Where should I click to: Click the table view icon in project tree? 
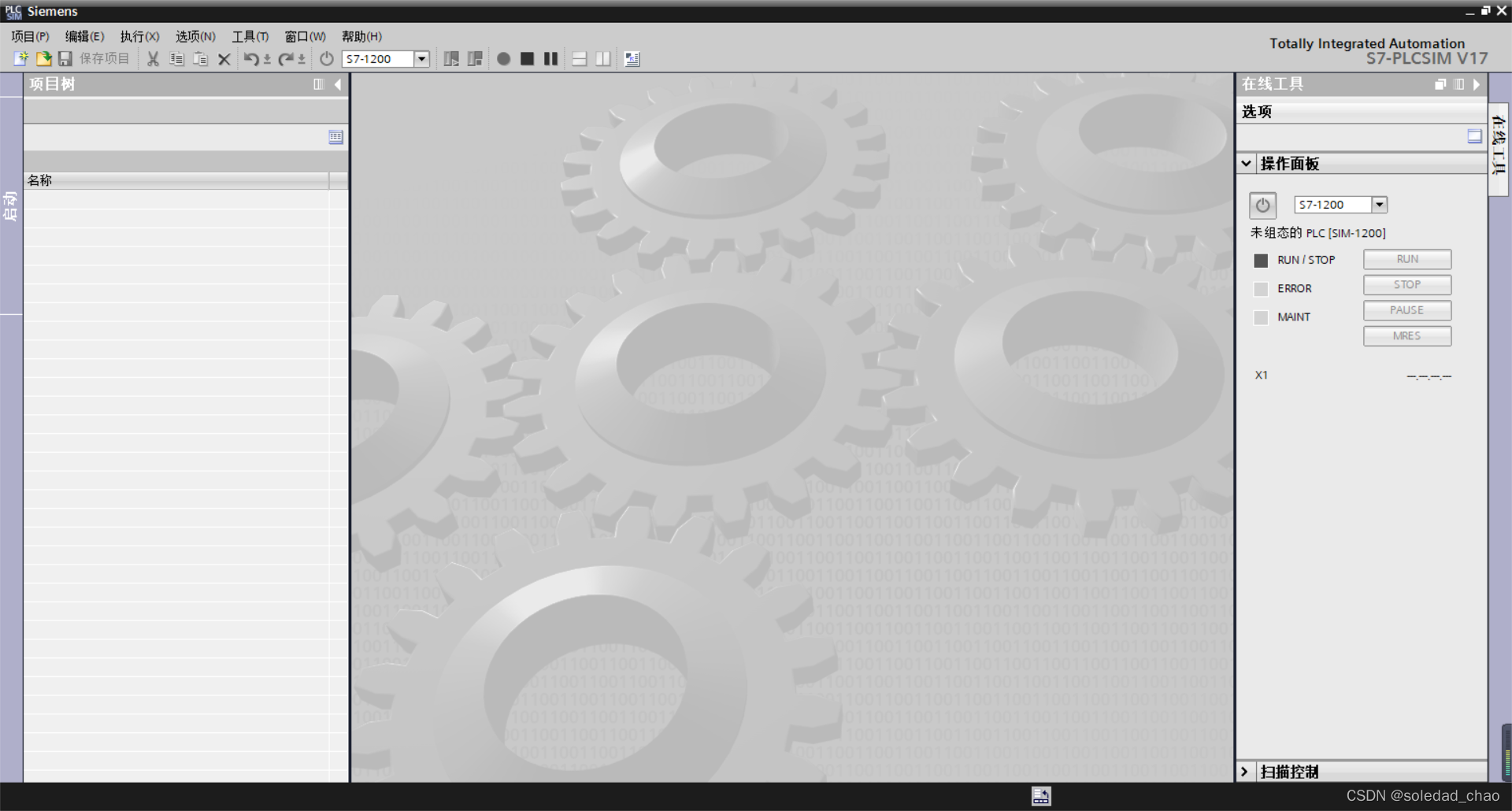coord(335,137)
